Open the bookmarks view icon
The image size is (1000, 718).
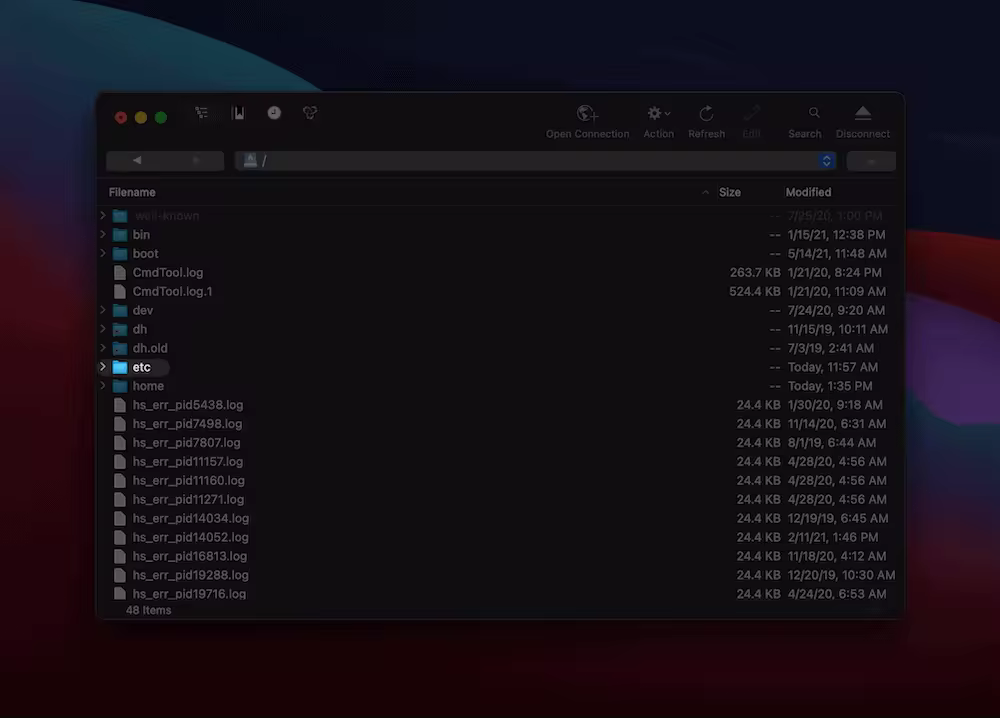pyautogui.click(x=238, y=113)
